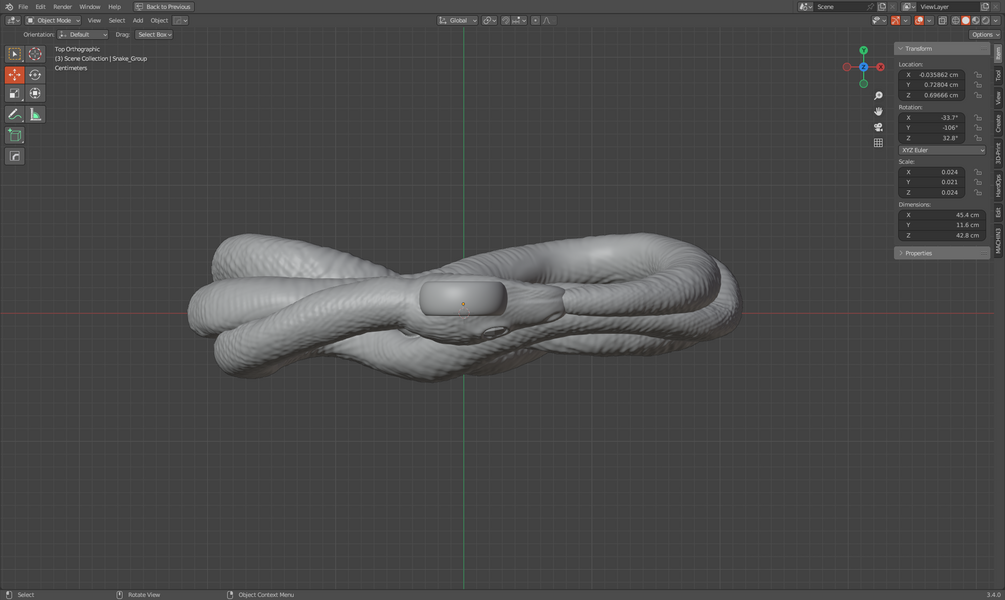This screenshot has height=600, width=1005.
Task: Click the red X axis gizmo ball
Action: pos(880,67)
